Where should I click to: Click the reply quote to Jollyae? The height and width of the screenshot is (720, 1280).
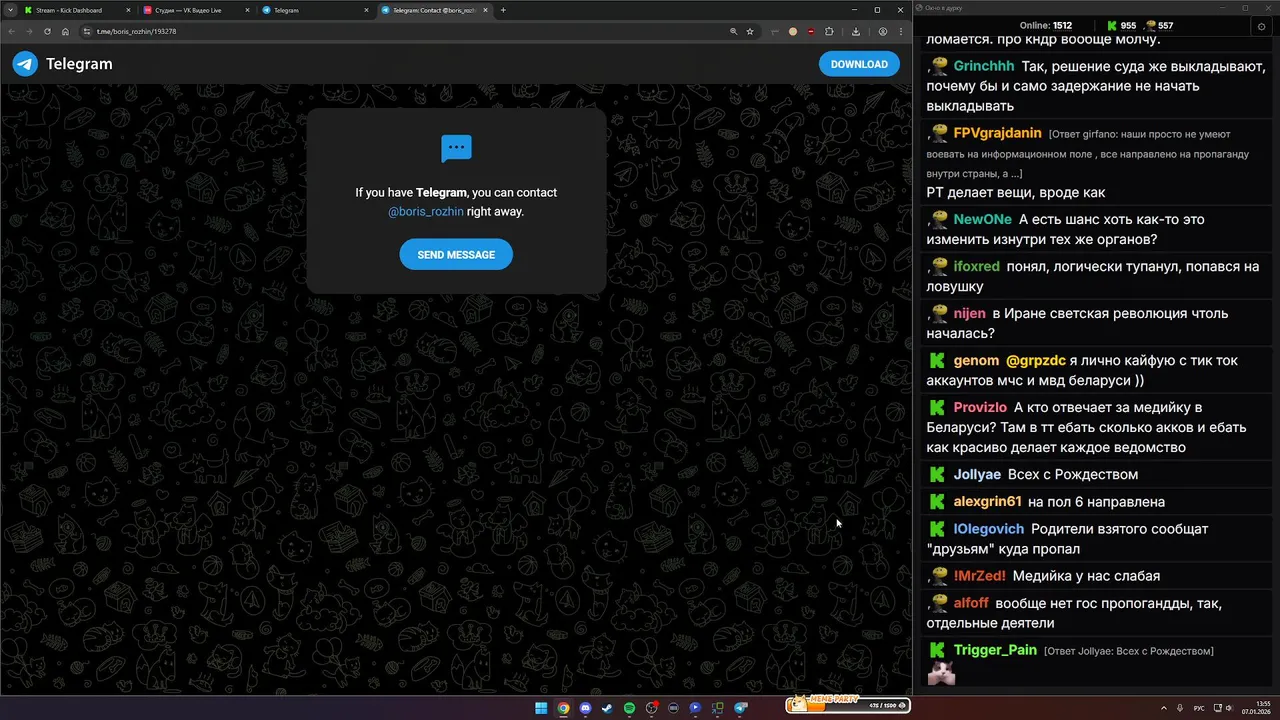point(1129,651)
